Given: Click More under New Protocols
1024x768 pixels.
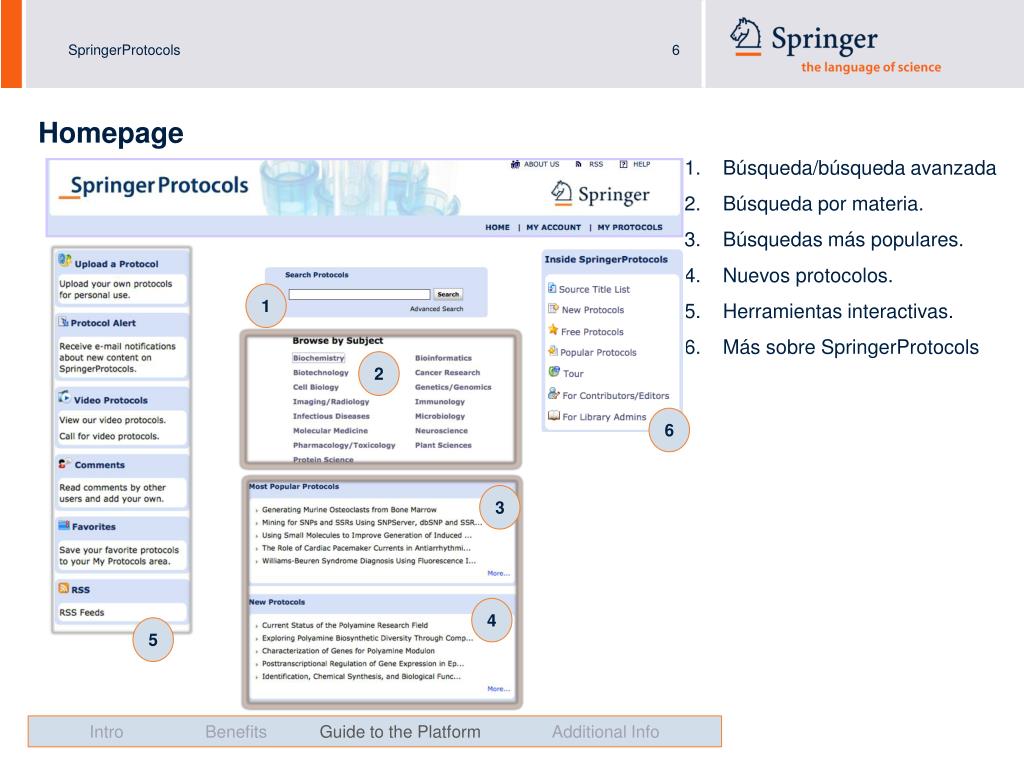Looking at the screenshot, I should tap(498, 689).
